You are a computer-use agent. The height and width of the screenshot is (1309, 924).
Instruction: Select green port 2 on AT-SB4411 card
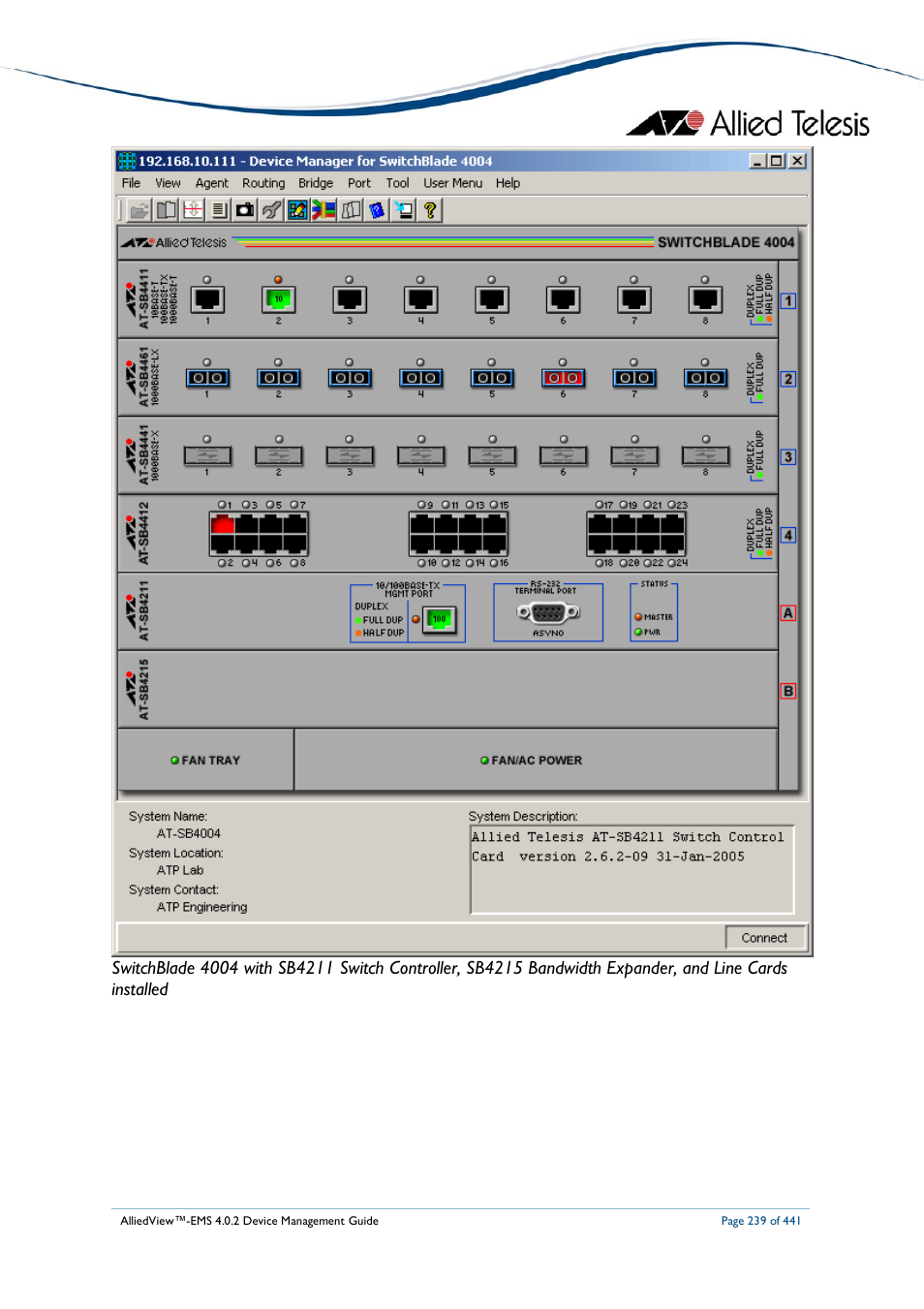[278, 299]
